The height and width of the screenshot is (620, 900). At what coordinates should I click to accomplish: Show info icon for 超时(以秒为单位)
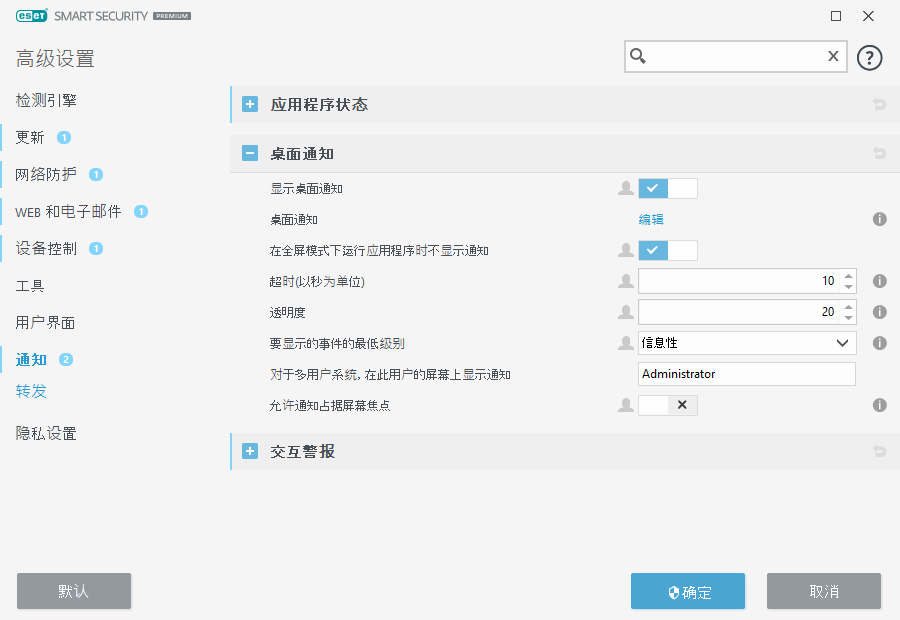(x=879, y=281)
